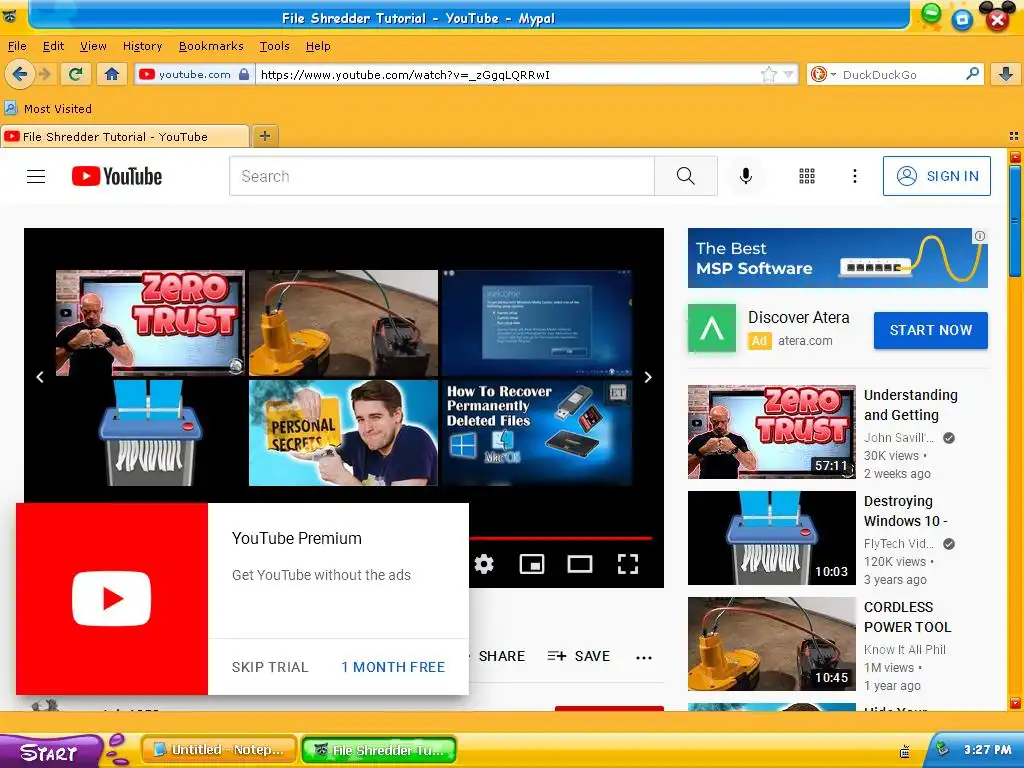Open Zero Trust endscreen video thumbnail
This screenshot has width=1024, height=768.
pos(150,323)
